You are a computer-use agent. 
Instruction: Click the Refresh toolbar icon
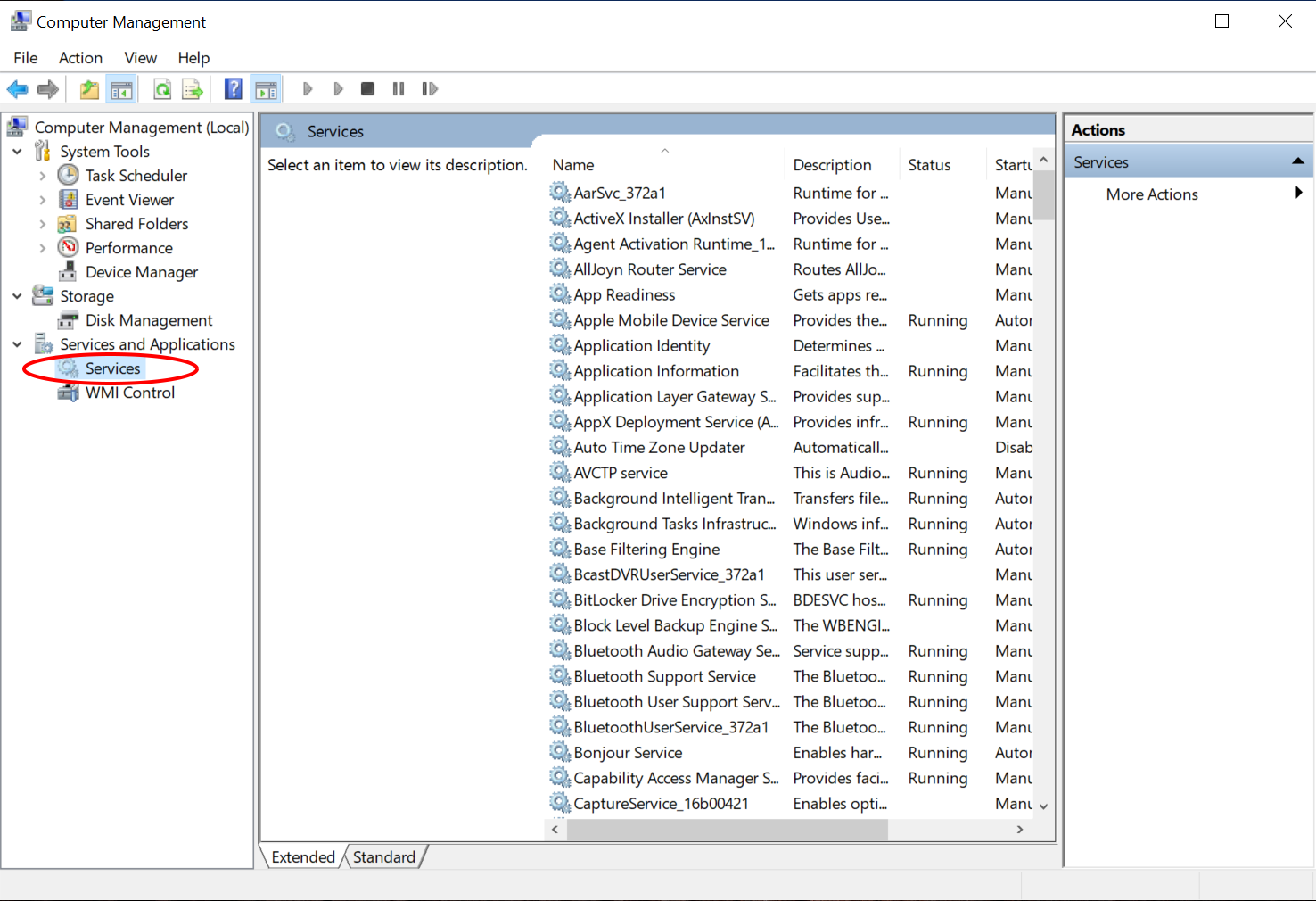pyautogui.click(x=162, y=89)
